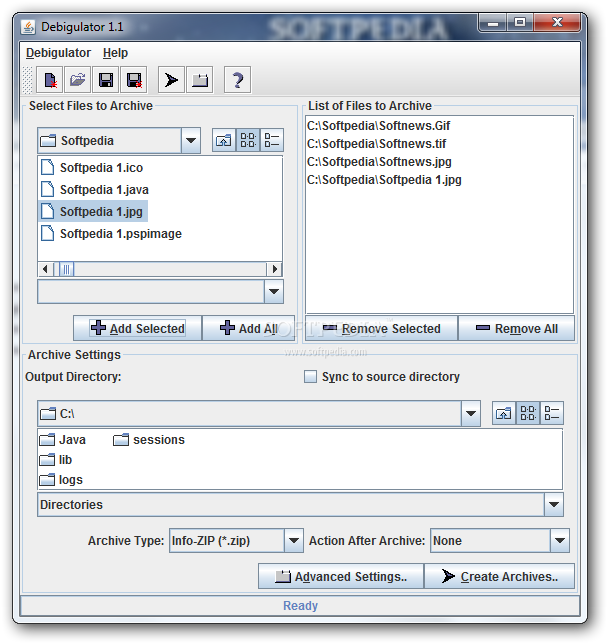Go up one folder in source browser
Image resolution: width=608 pixels, height=644 pixels.
(224, 140)
